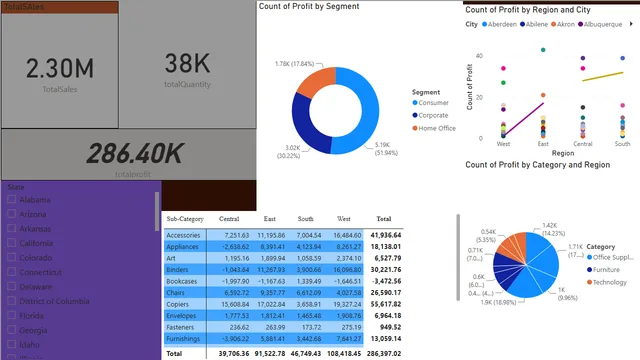Toggle the Connecticut checkbox

tap(11, 272)
